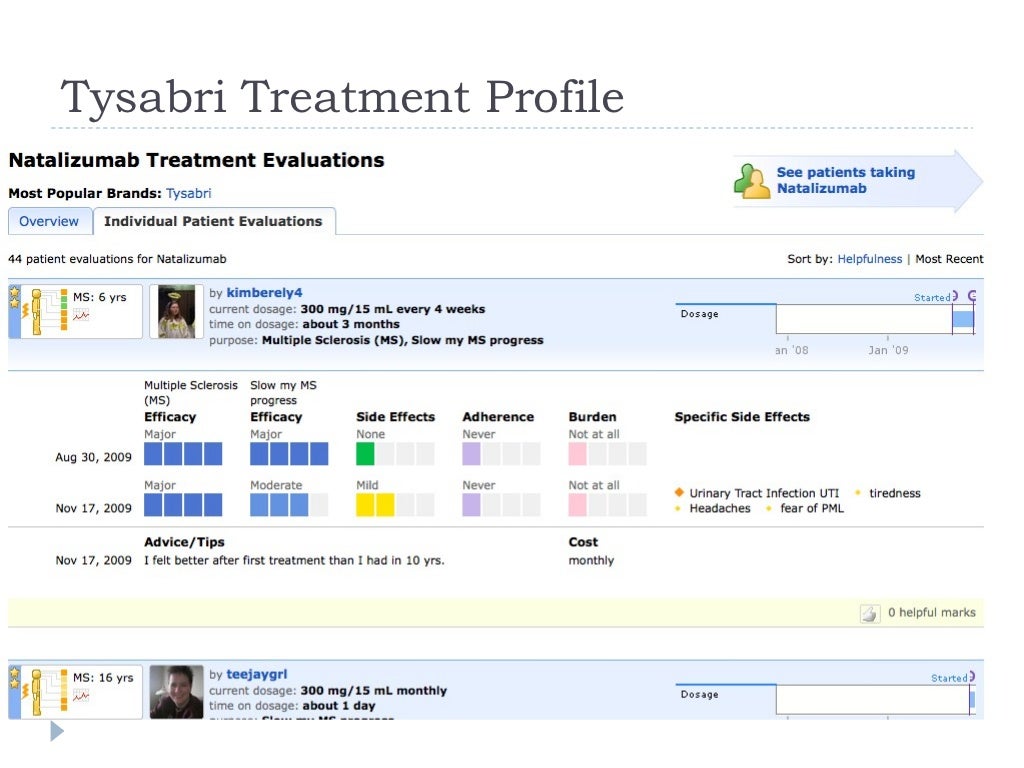1024x768 pixels.
Task: Click the blue play triangle at slide bottom
Action: pyautogui.click(x=57, y=731)
